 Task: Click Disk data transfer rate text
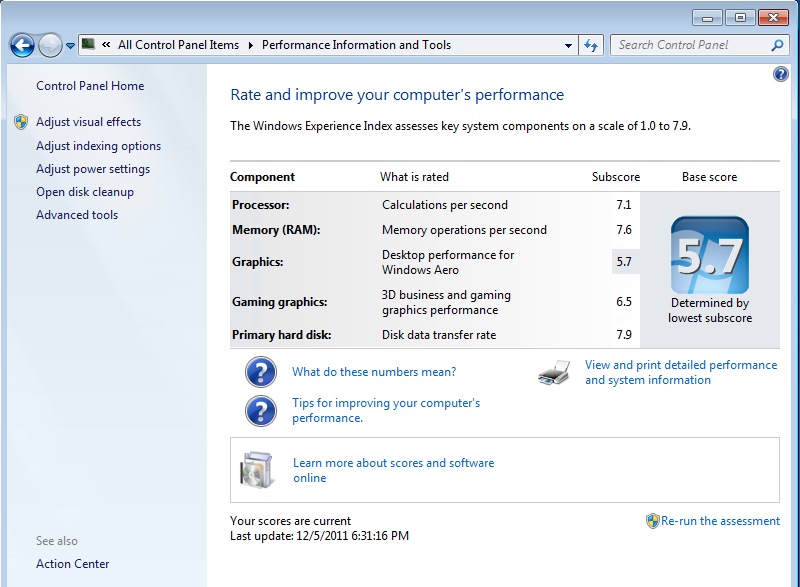pos(439,335)
